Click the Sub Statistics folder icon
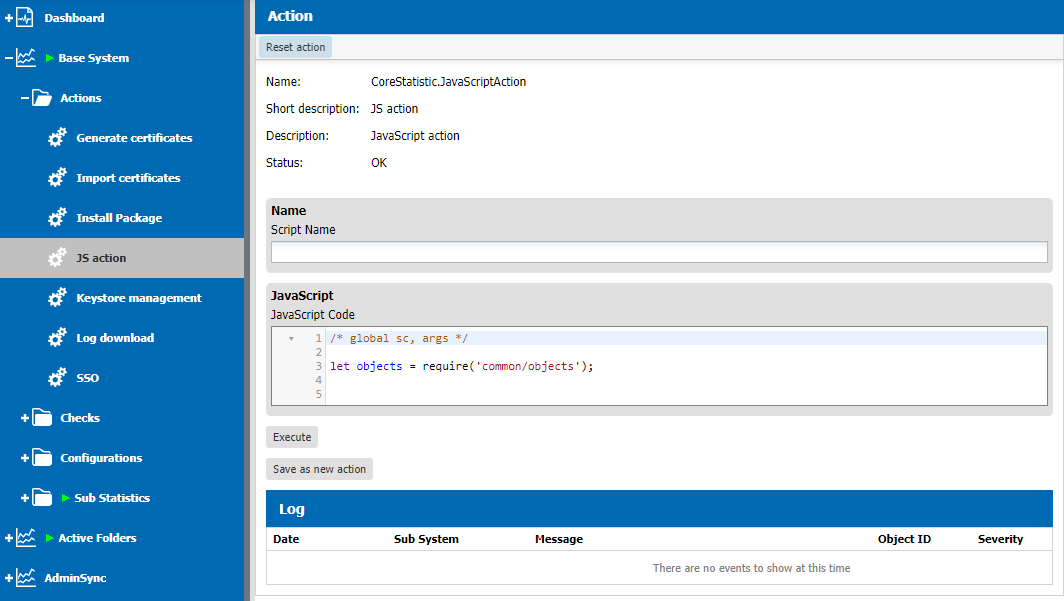Image resolution: width=1064 pixels, height=601 pixels. coord(42,498)
